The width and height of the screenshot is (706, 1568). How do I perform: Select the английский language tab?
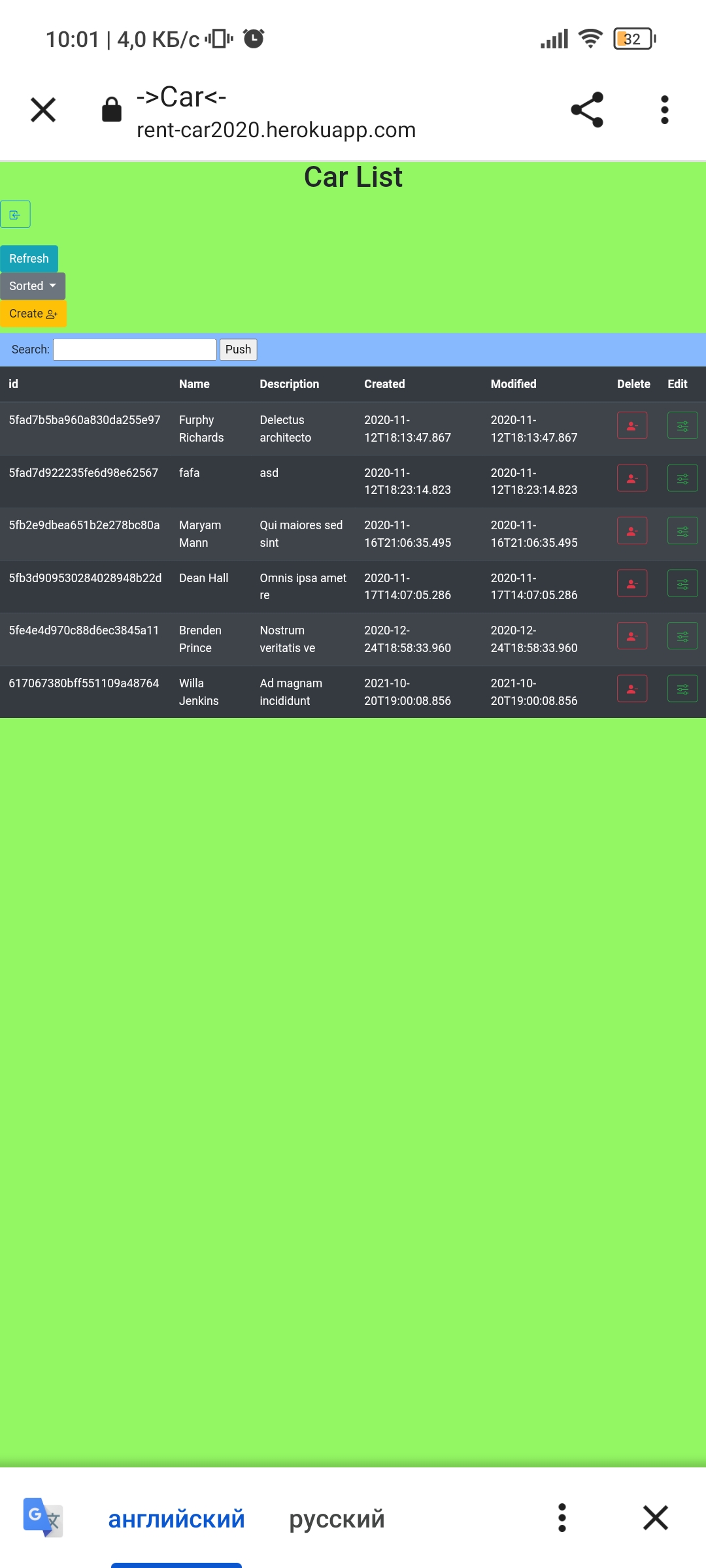[176, 1519]
